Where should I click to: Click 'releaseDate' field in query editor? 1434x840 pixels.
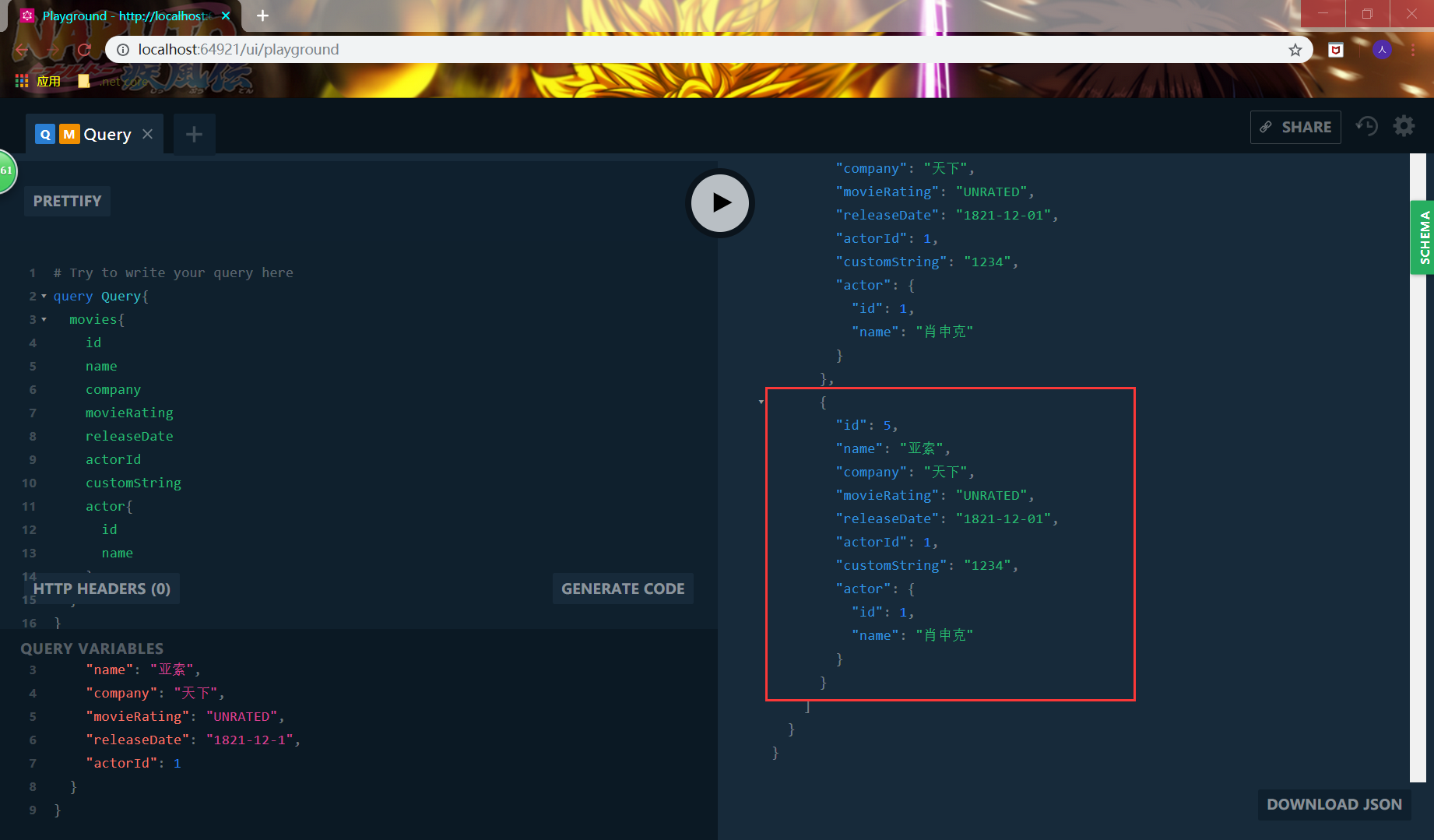click(129, 436)
